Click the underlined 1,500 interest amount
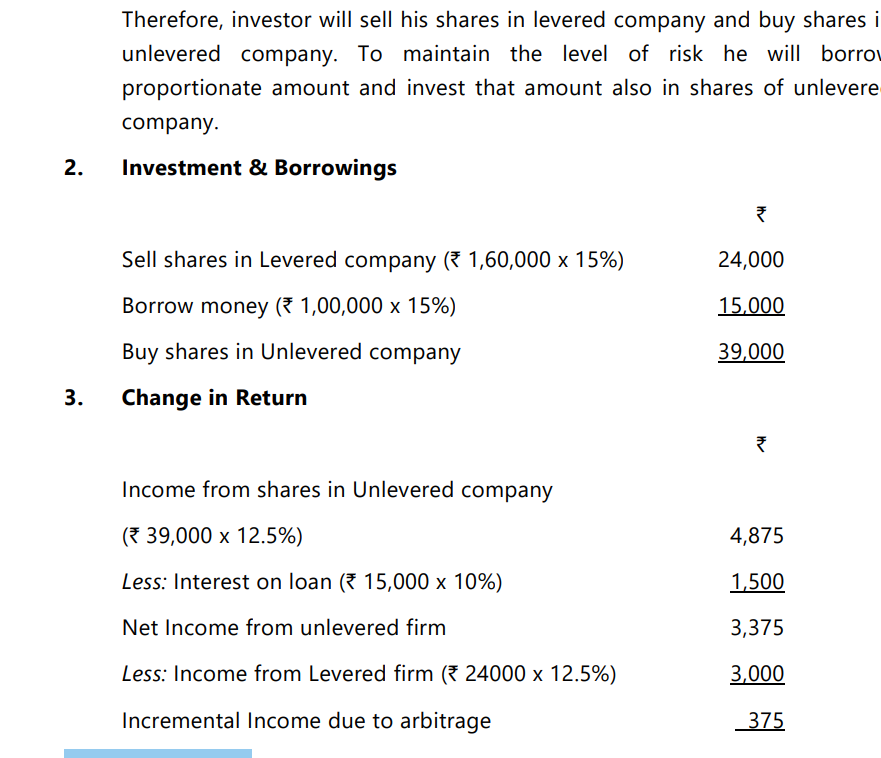Screen dimensions: 881x758 pyautogui.click(x=757, y=582)
